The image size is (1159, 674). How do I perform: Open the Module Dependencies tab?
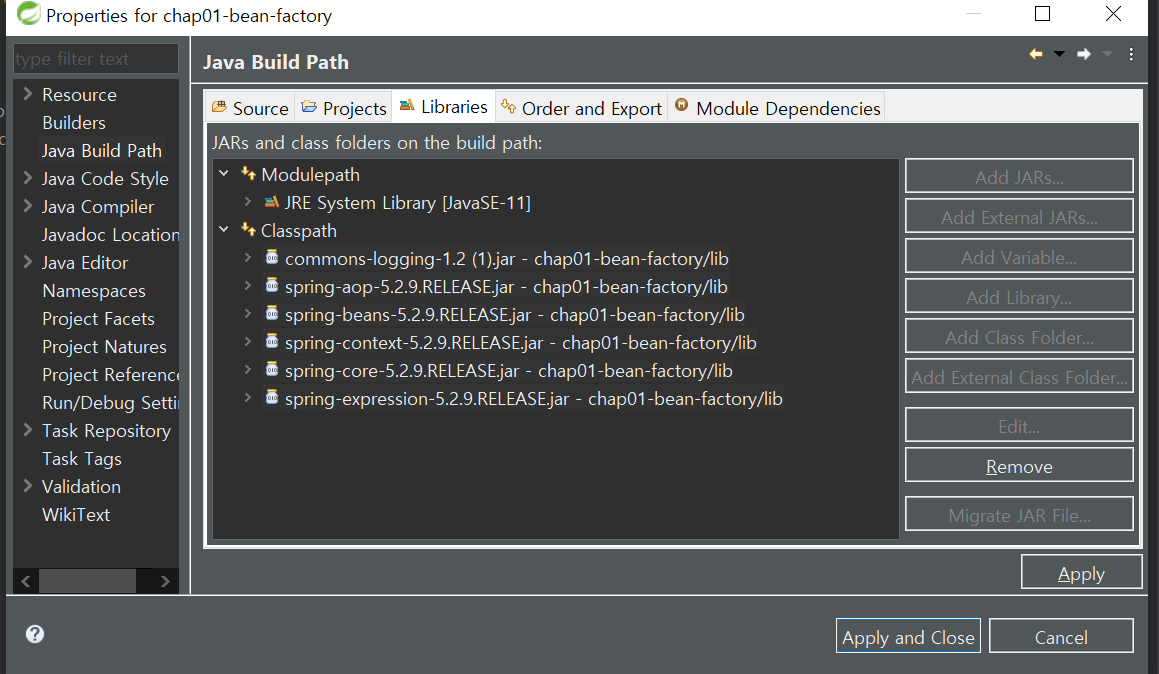click(x=778, y=108)
